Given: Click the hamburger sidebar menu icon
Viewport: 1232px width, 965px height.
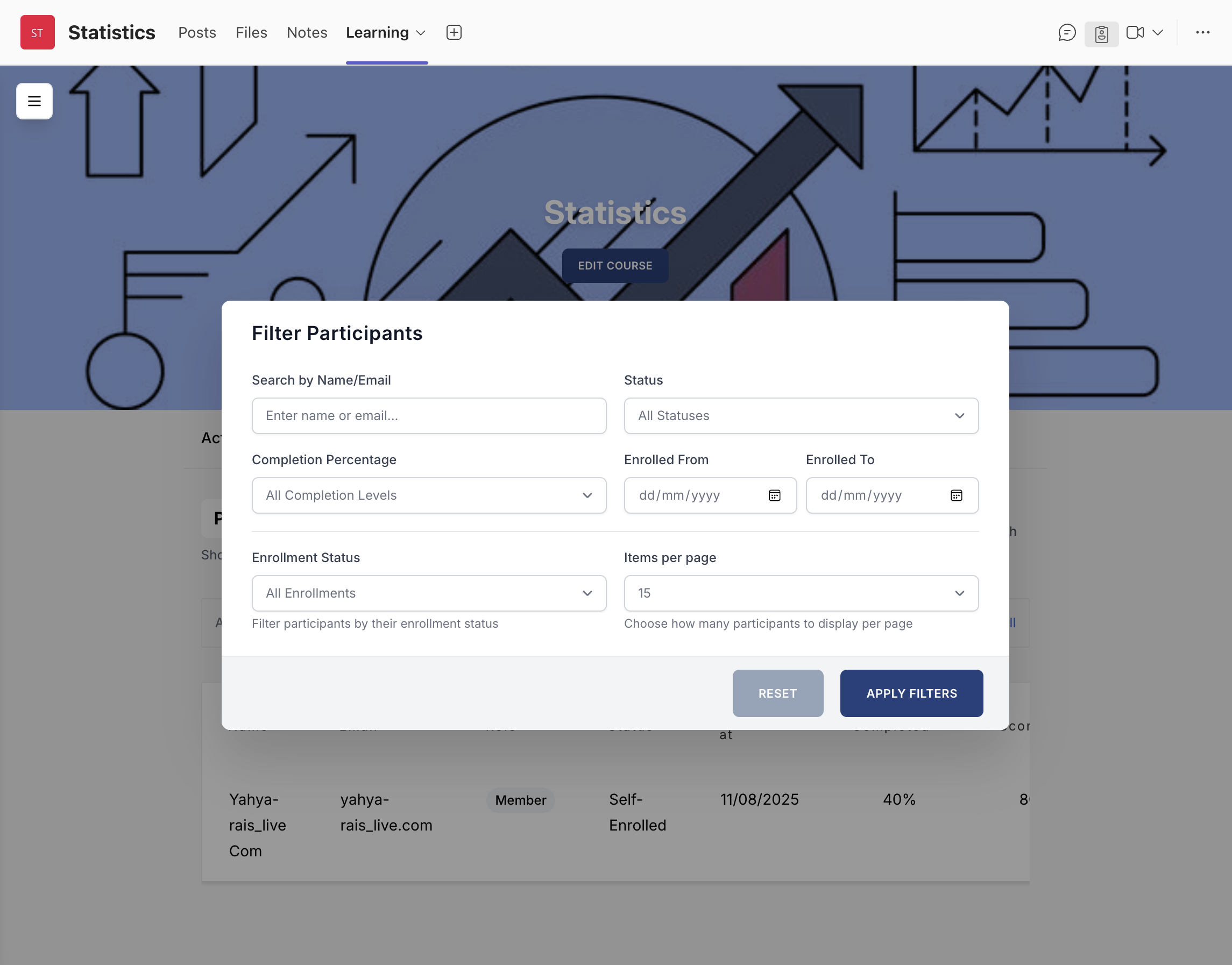Looking at the screenshot, I should pos(34,101).
